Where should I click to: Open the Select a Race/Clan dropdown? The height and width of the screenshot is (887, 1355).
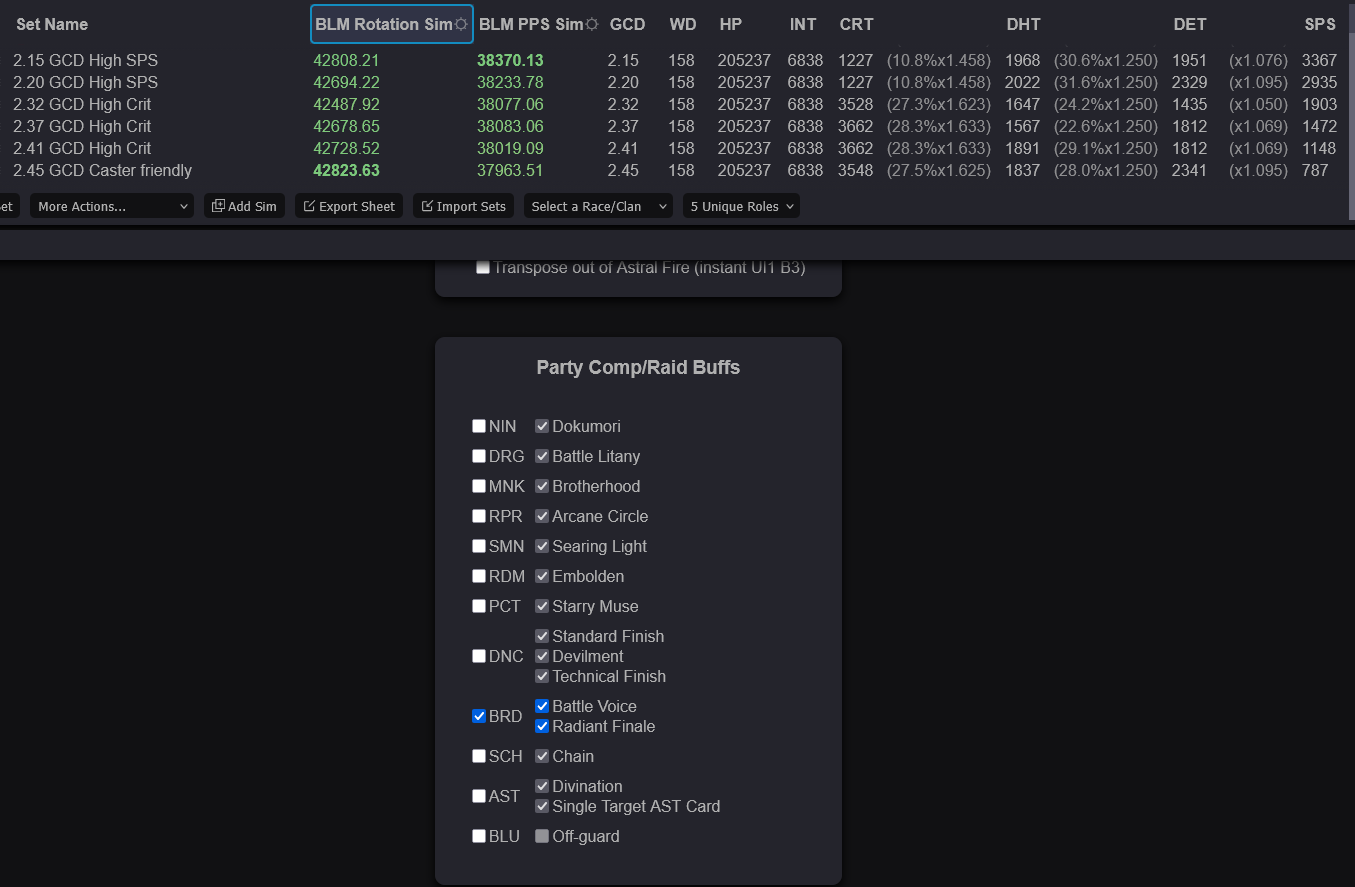tap(598, 206)
